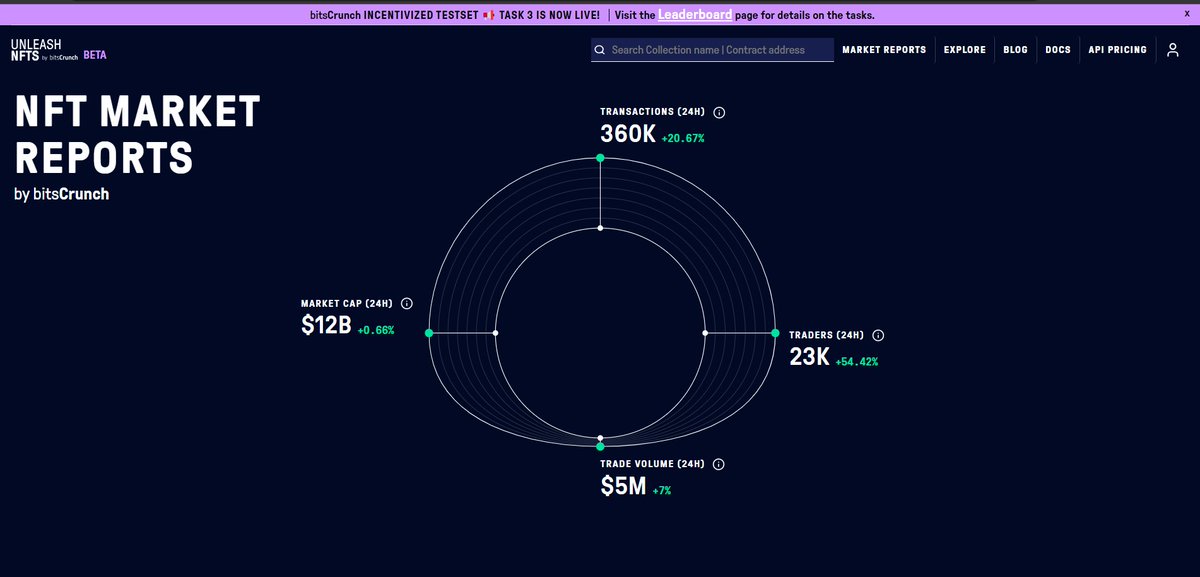The width and height of the screenshot is (1200, 577).
Task: Click the +20.67% transactions change
Action: point(683,138)
